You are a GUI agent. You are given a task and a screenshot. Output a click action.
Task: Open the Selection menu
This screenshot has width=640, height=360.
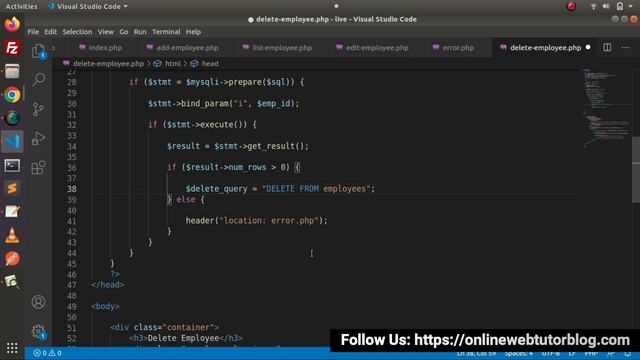coord(77,32)
